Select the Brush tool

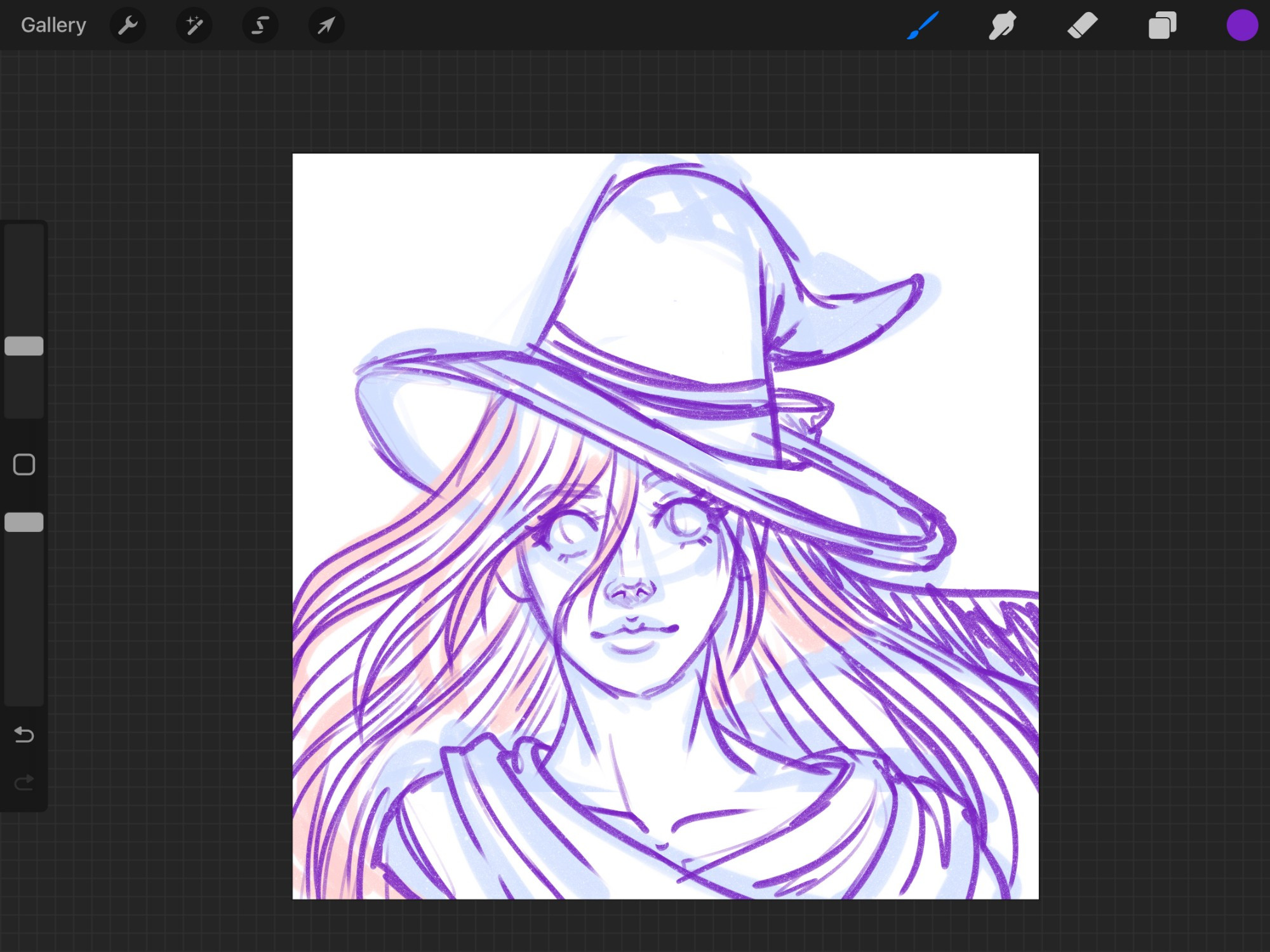(923, 25)
